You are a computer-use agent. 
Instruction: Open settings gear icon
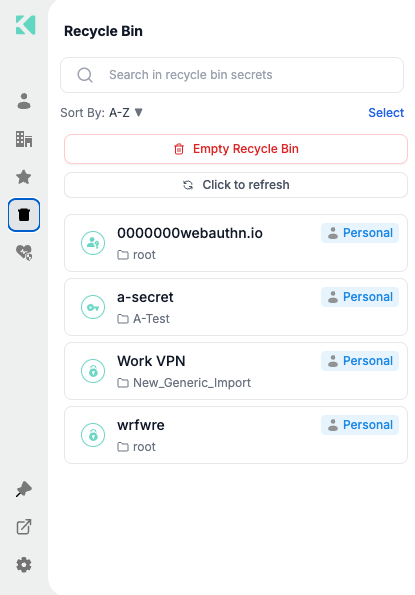24,565
